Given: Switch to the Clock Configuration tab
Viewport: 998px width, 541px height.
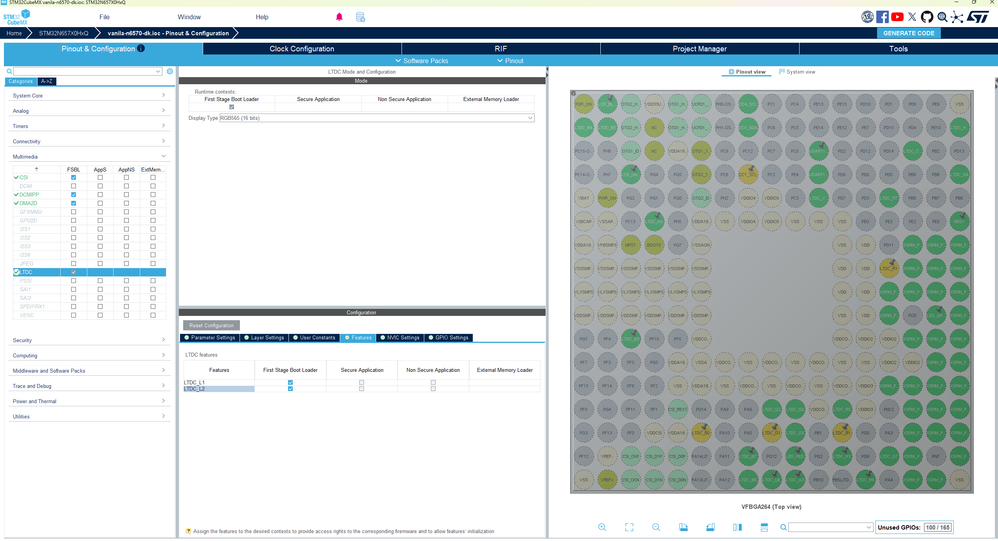Looking at the screenshot, I should 302,48.
